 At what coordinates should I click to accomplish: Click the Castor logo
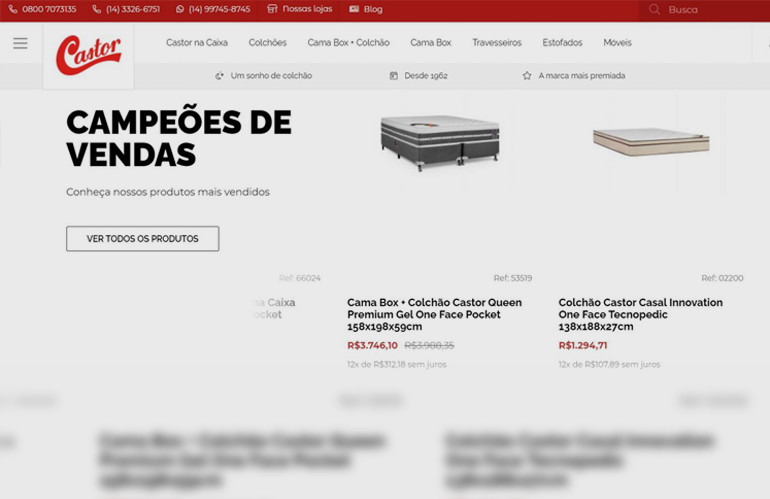click(88, 54)
